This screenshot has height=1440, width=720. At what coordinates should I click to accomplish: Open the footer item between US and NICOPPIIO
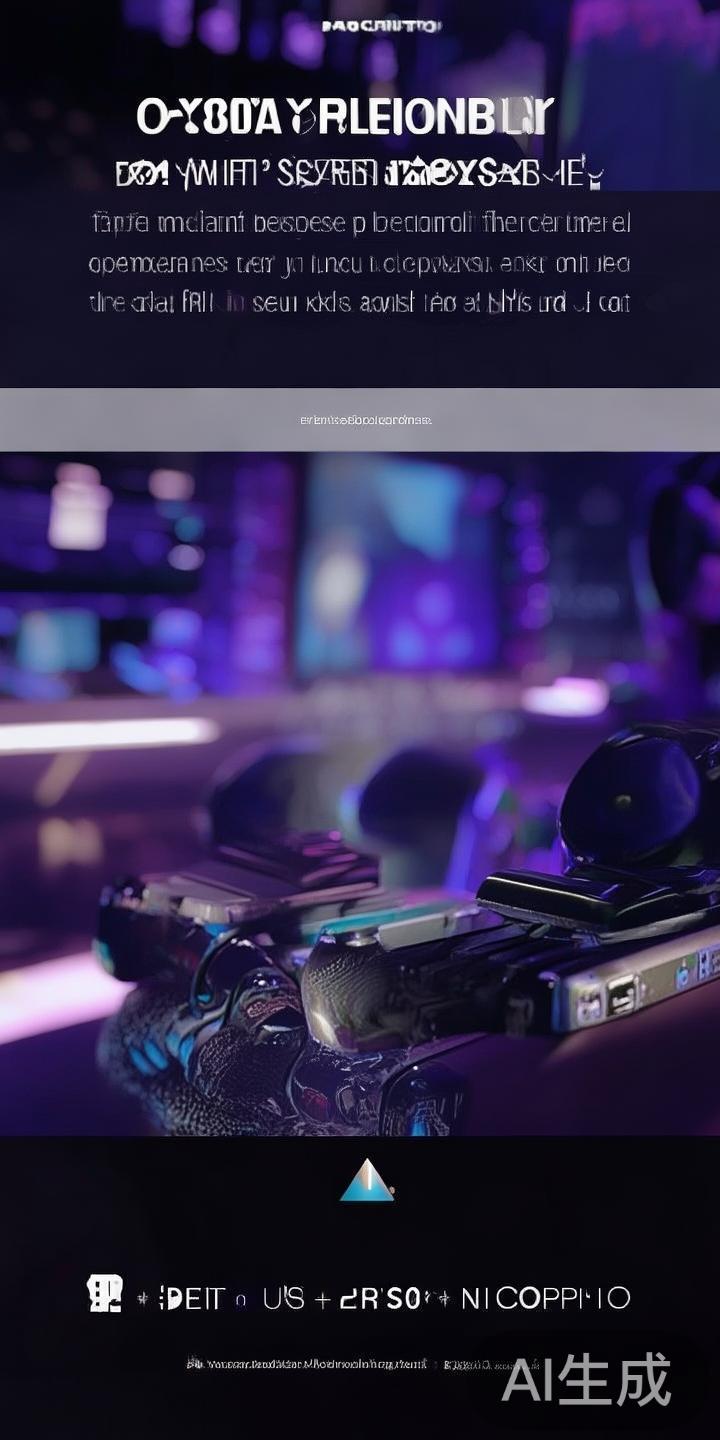(380, 1299)
